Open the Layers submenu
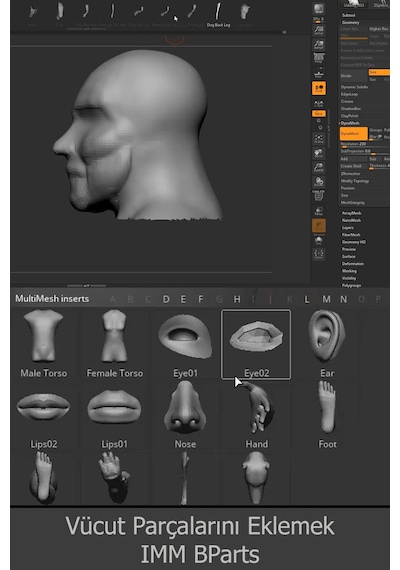The image size is (400, 570). [348, 228]
